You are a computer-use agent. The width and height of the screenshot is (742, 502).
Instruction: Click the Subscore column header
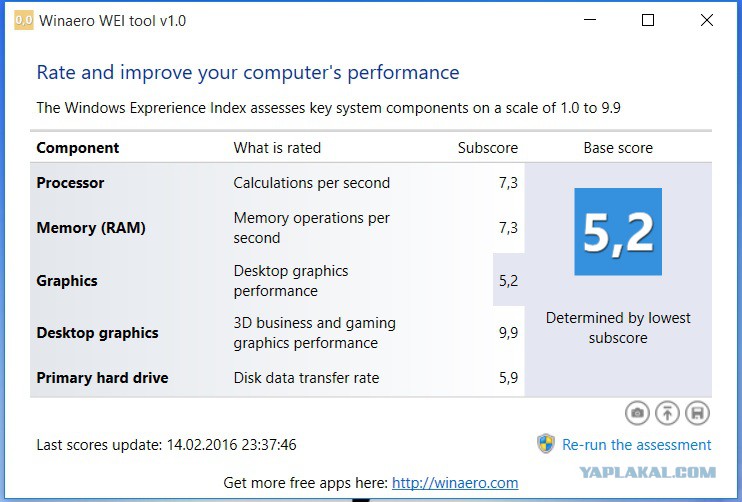[487, 148]
